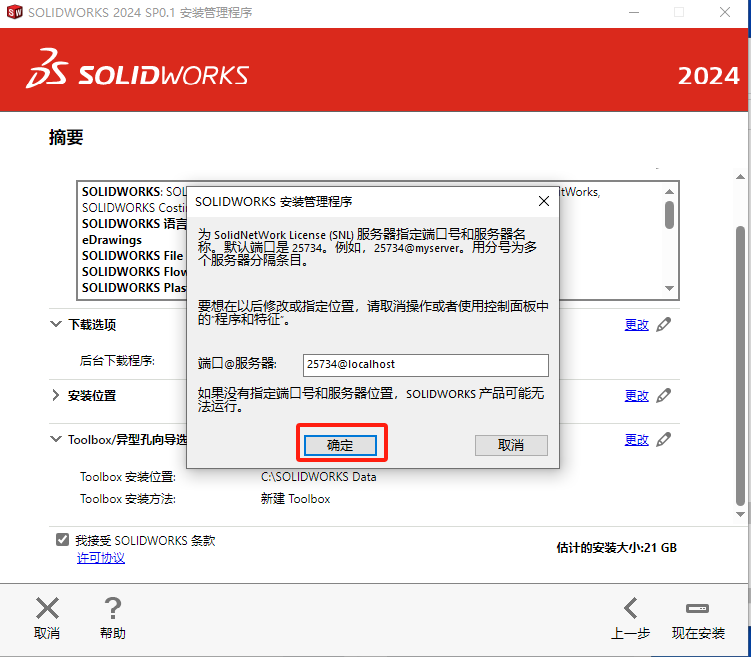The height and width of the screenshot is (657, 751).
Task: Collapse the Toolbox/异型孔向导 section
Action: 56,439
